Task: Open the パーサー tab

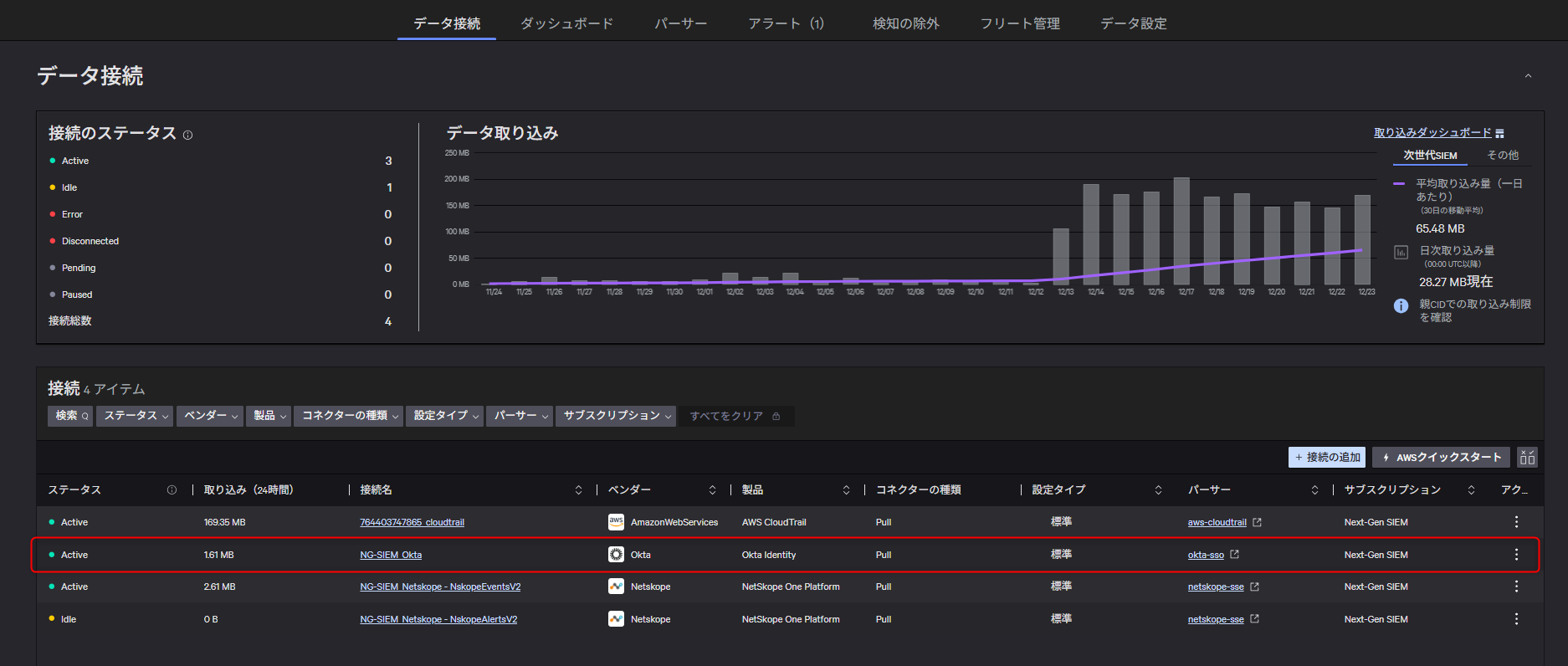Action: point(680,23)
